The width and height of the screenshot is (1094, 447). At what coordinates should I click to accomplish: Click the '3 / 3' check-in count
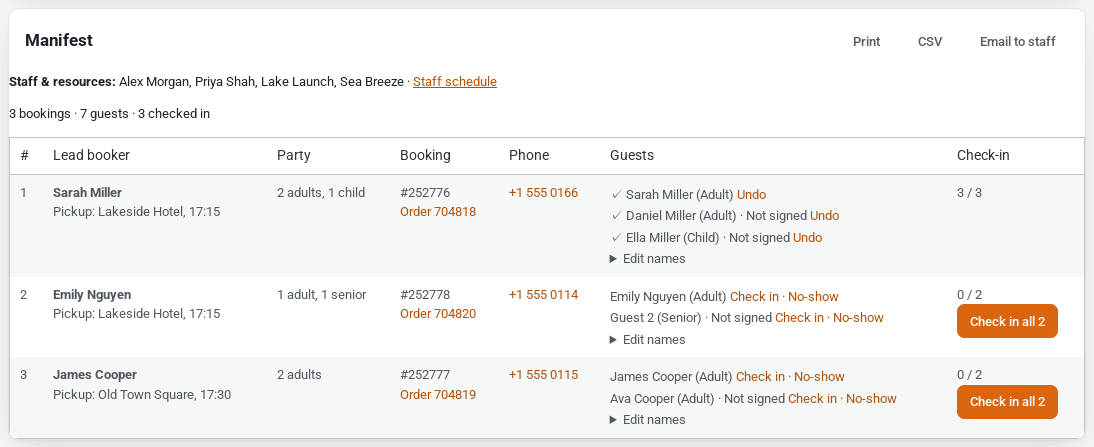point(969,192)
